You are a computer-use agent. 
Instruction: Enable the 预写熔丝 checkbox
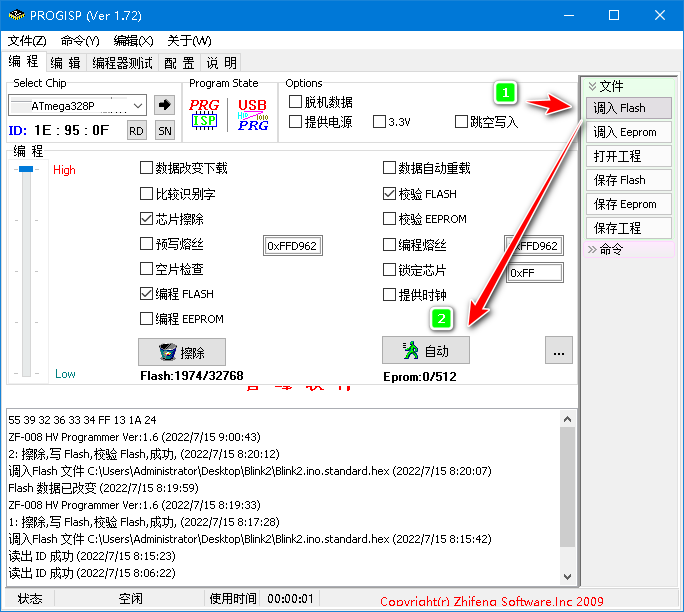click(x=146, y=243)
